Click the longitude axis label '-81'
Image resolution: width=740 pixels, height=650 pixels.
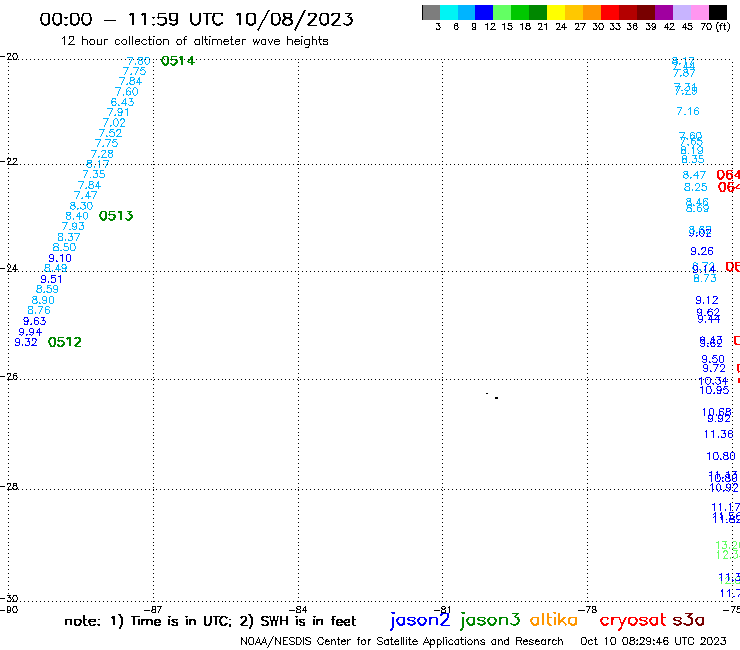click(443, 609)
